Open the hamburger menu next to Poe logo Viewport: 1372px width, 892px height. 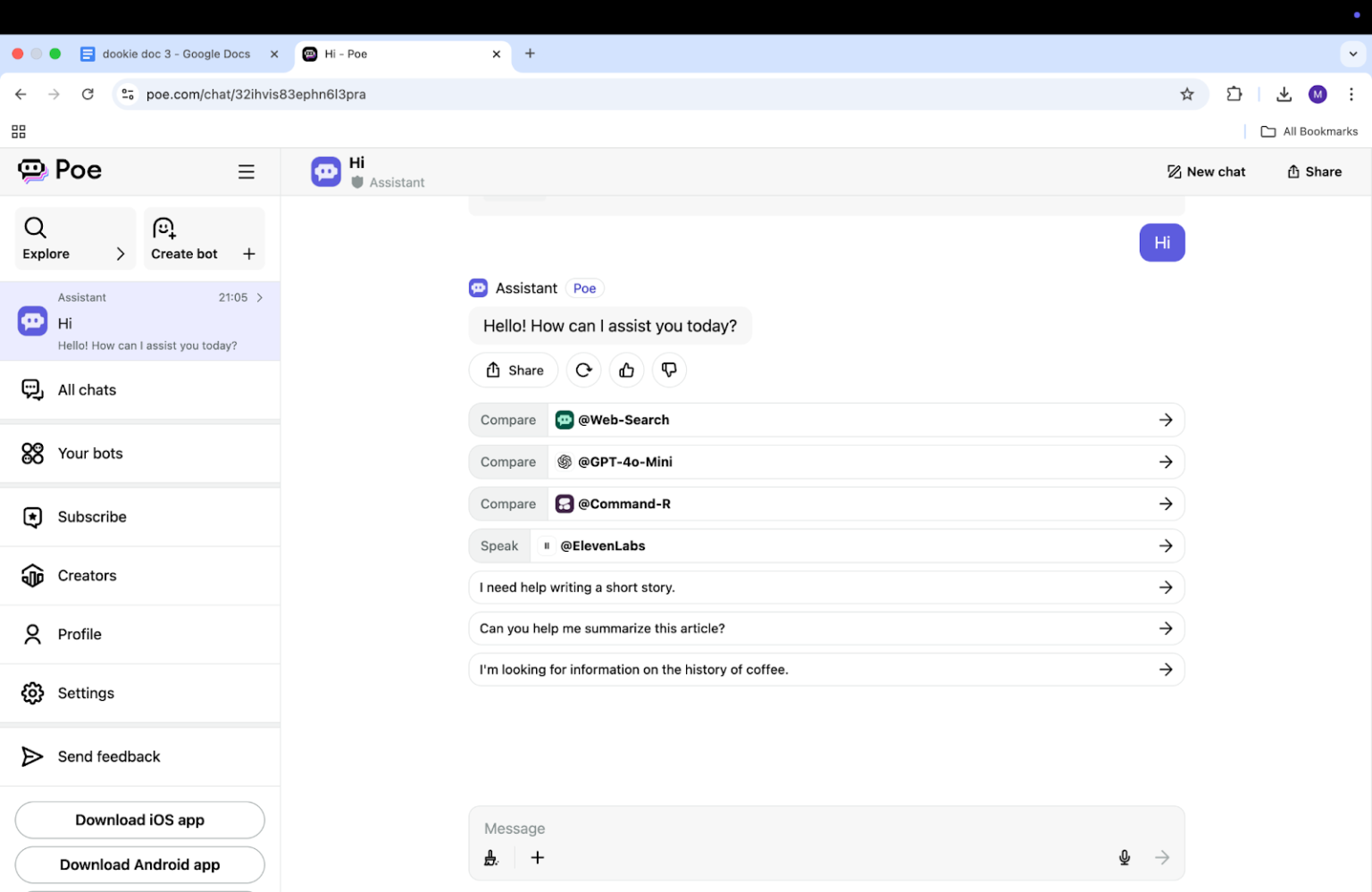click(247, 171)
